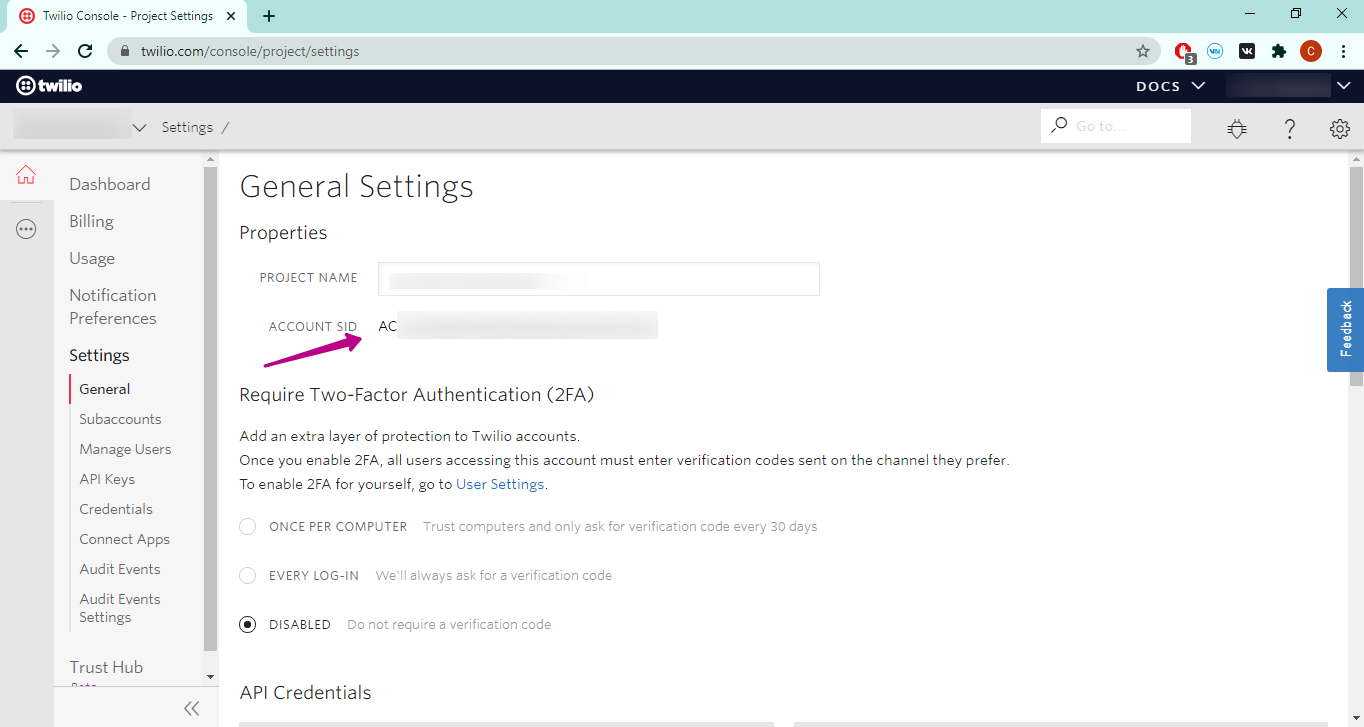
Task: Open Dashboard in sidebar
Action: coord(110,184)
